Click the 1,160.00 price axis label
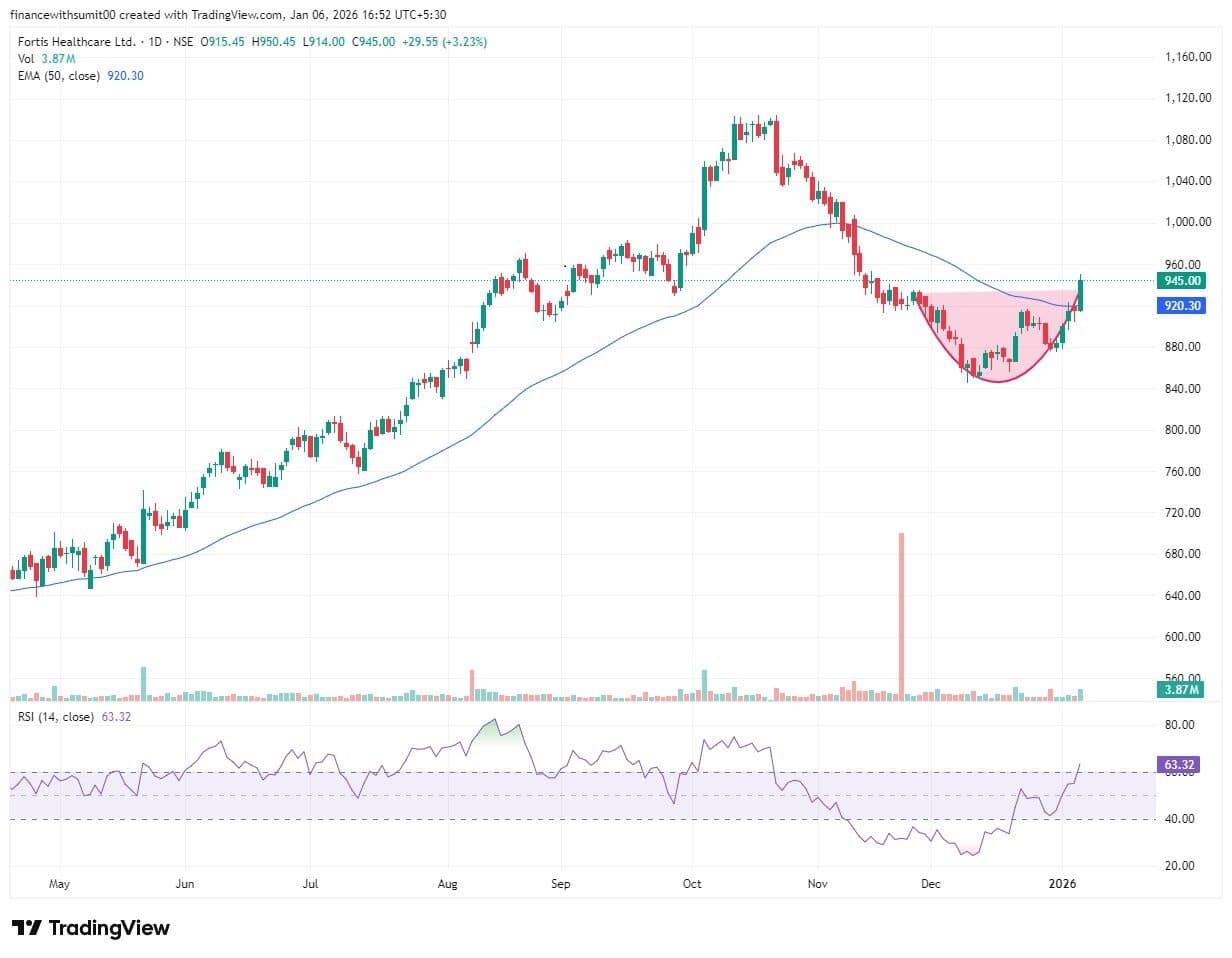This screenshot has height=958, width=1232. [x=1188, y=57]
